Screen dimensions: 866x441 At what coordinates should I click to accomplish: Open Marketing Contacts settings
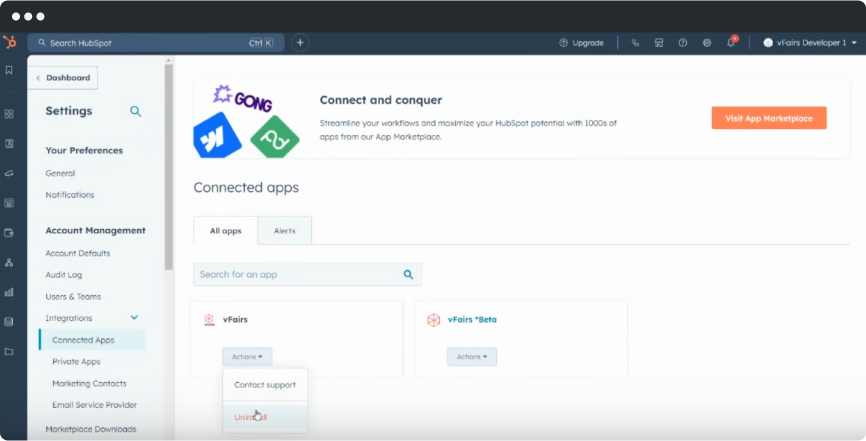(89, 383)
